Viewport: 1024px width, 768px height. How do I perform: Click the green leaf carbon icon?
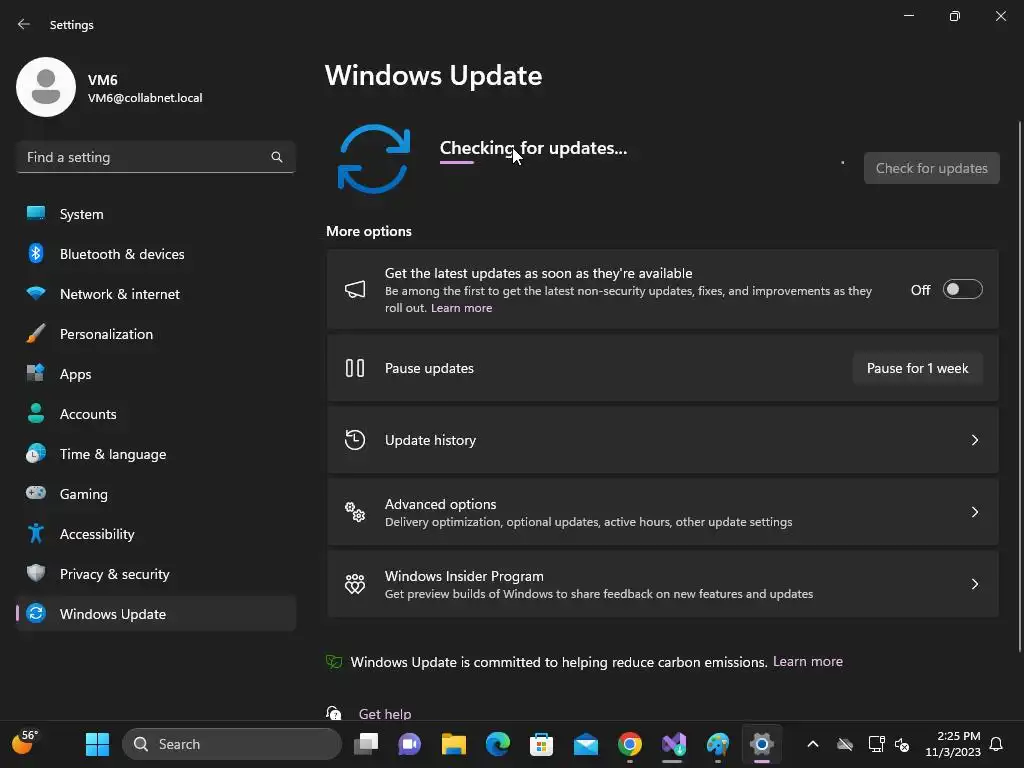tap(334, 662)
